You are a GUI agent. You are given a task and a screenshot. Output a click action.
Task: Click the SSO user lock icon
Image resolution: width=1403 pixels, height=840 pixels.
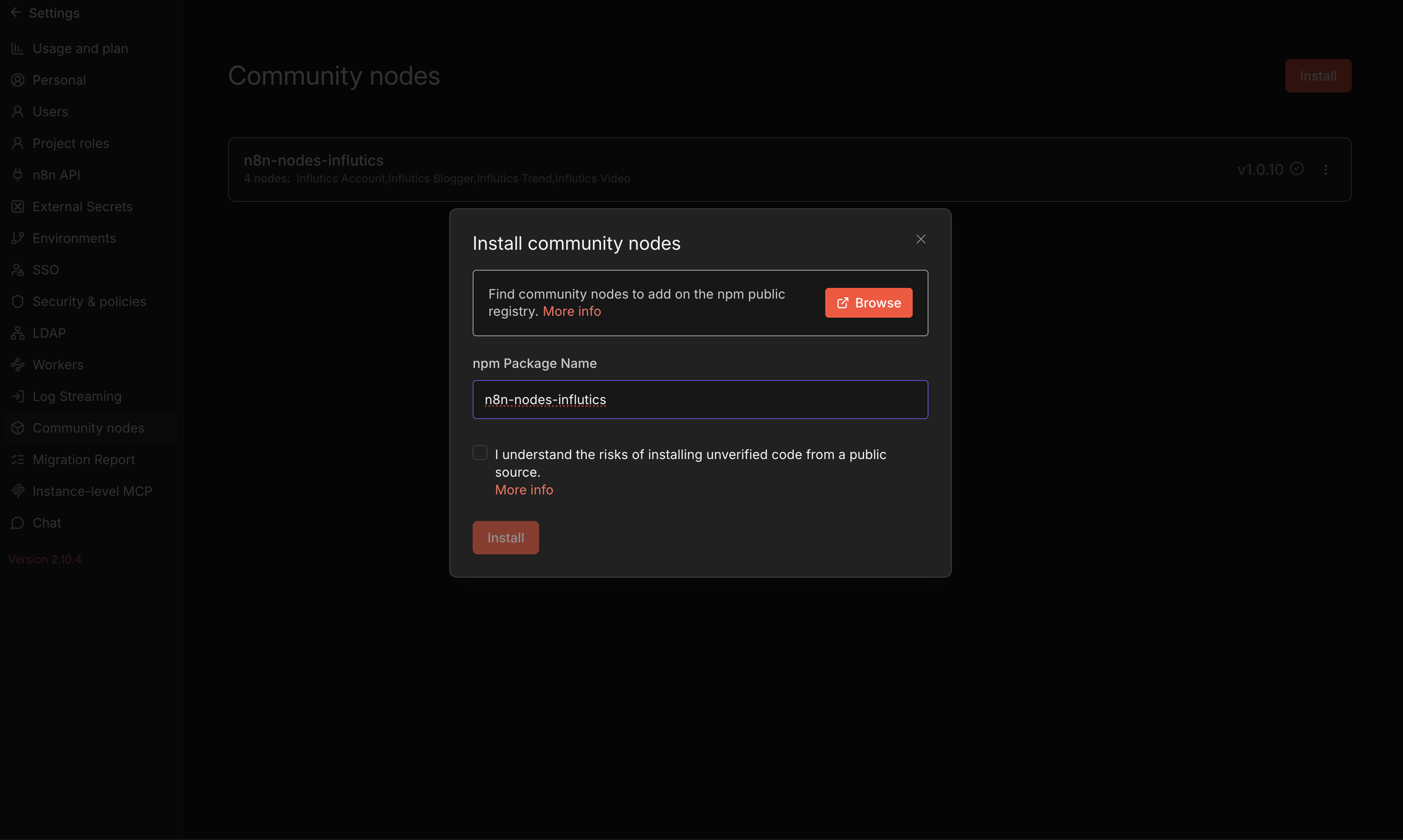(x=18, y=270)
